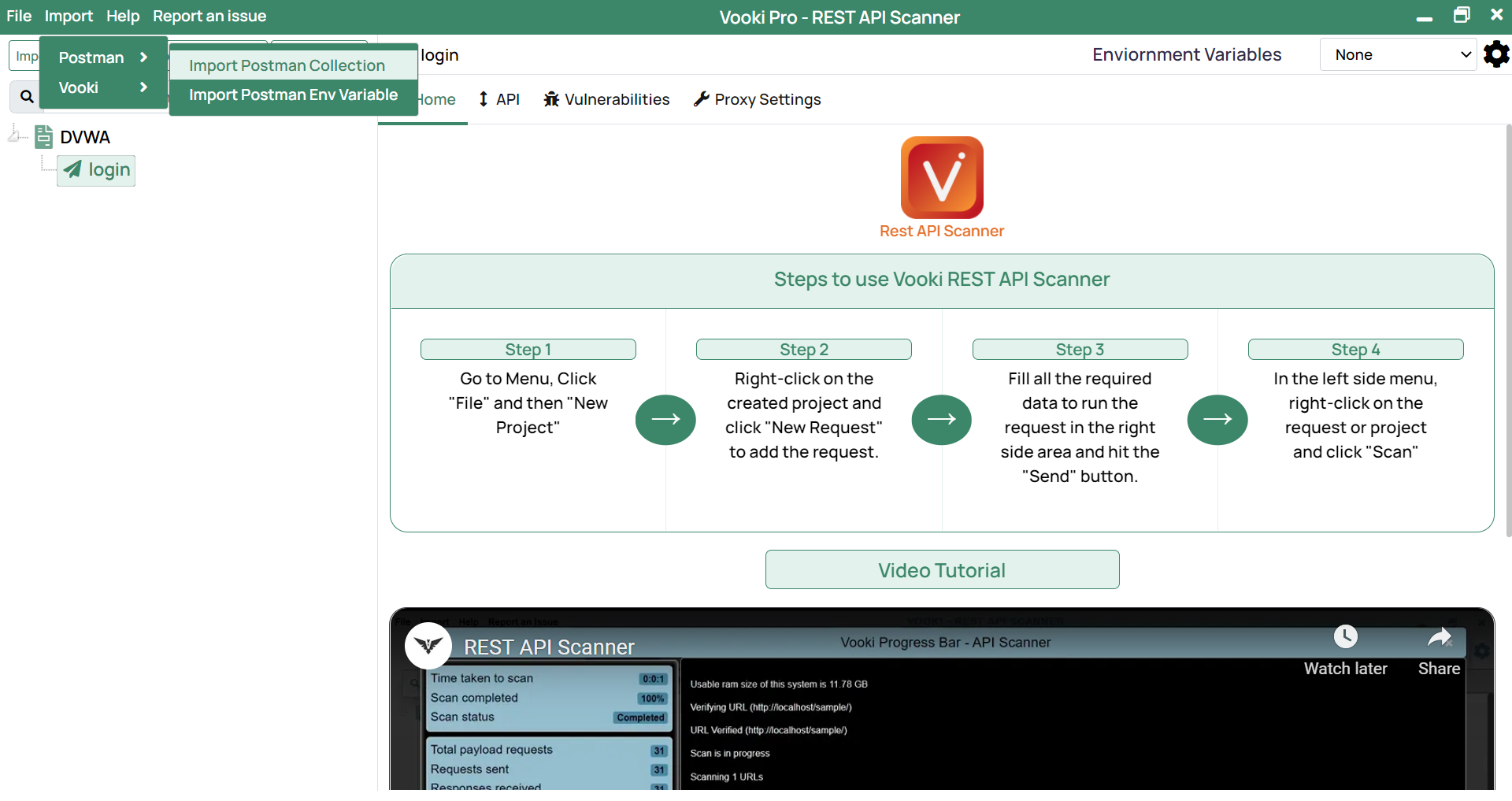This screenshot has height=801, width=1512.
Task: Click the Vulnerabilities bug icon
Action: click(551, 99)
